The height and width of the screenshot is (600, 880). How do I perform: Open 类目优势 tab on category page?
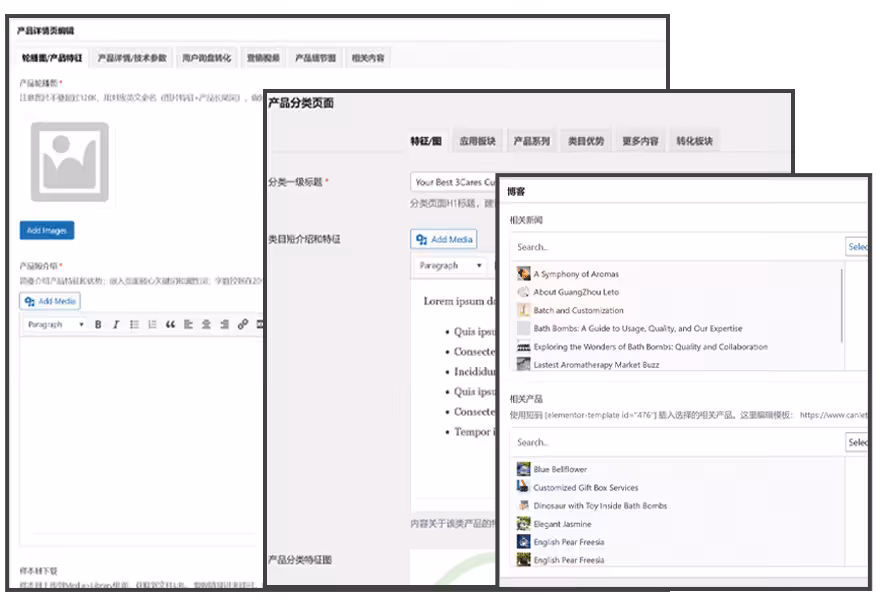click(x=586, y=141)
